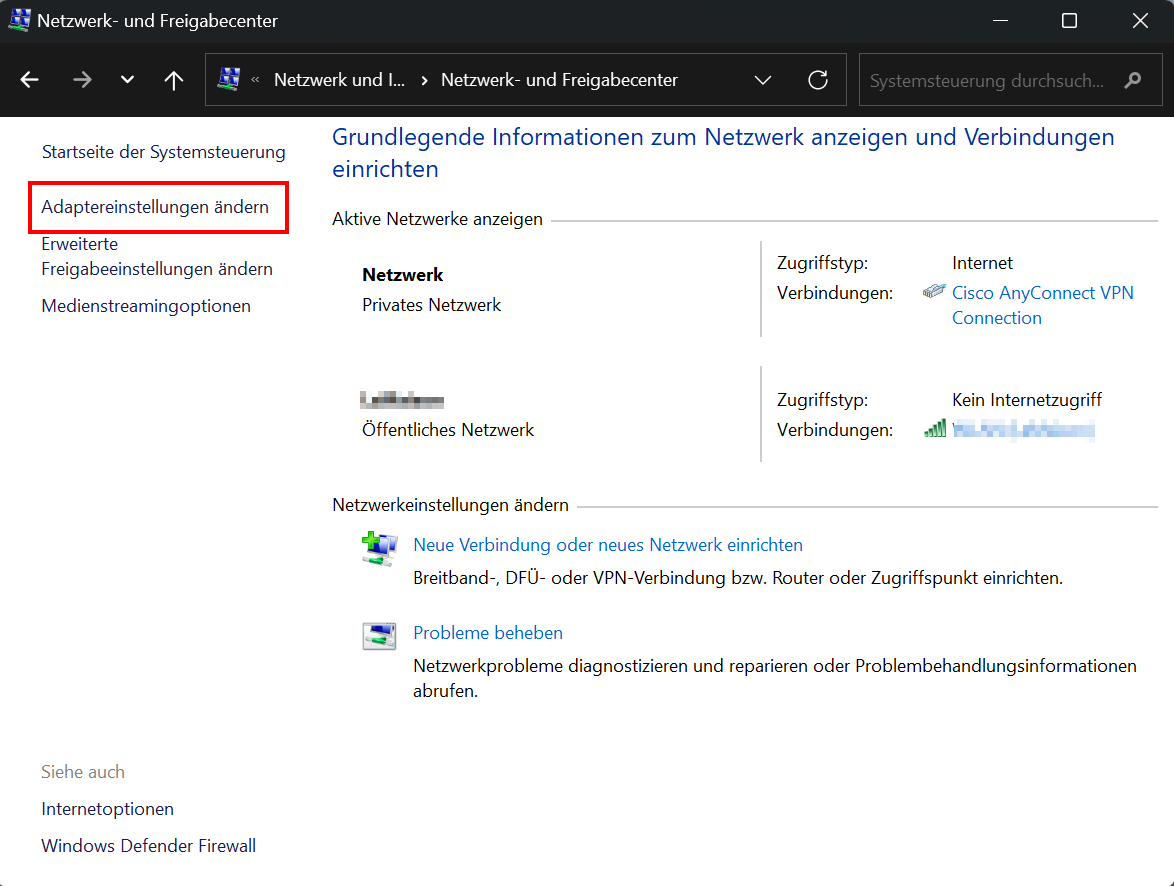The height and width of the screenshot is (886, 1174).
Task: Click the Wi-Fi signal strength icon
Action: [x=934, y=425]
